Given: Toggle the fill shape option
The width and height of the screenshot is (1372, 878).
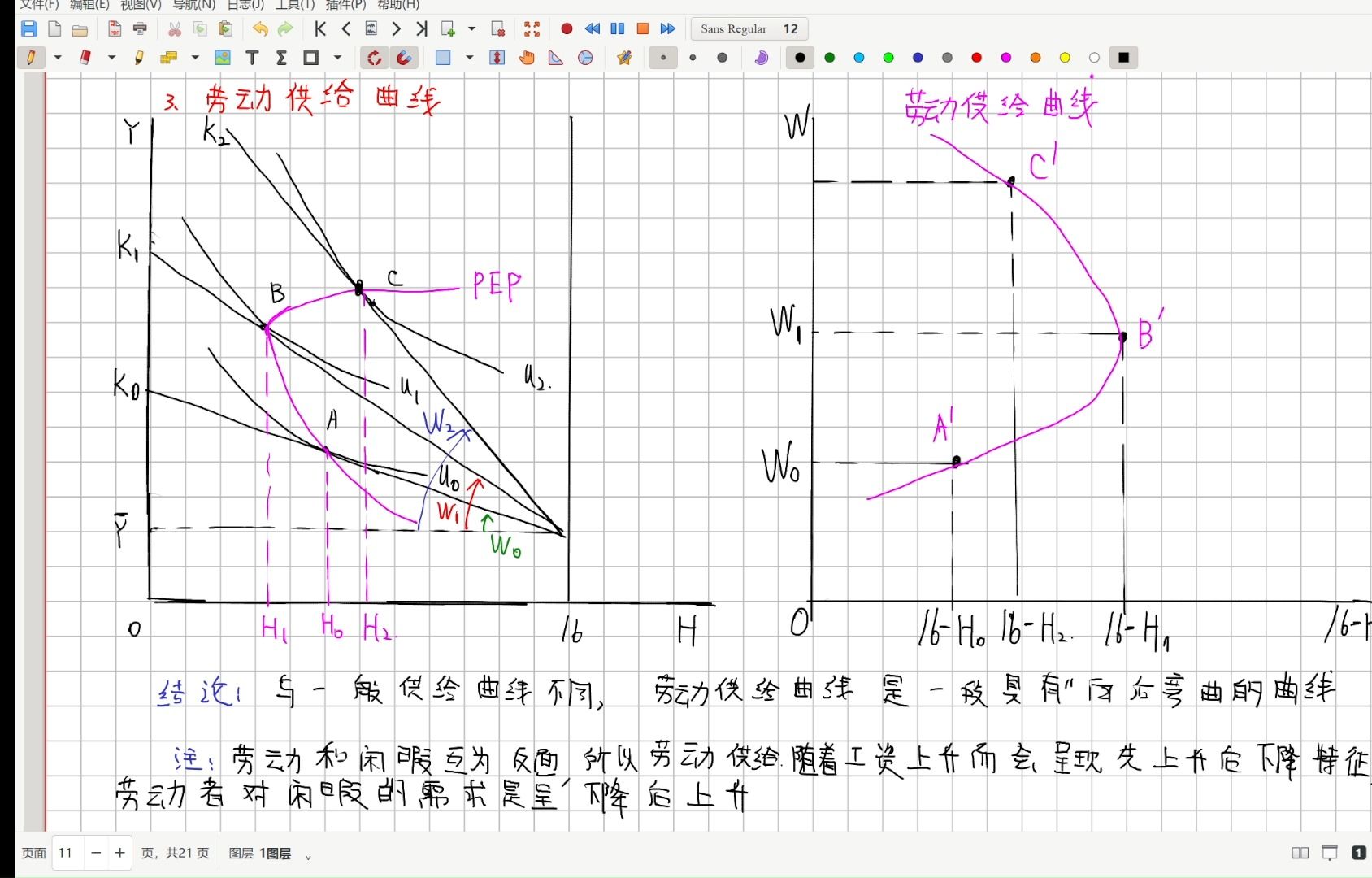Looking at the screenshot, I should (762, 58).
